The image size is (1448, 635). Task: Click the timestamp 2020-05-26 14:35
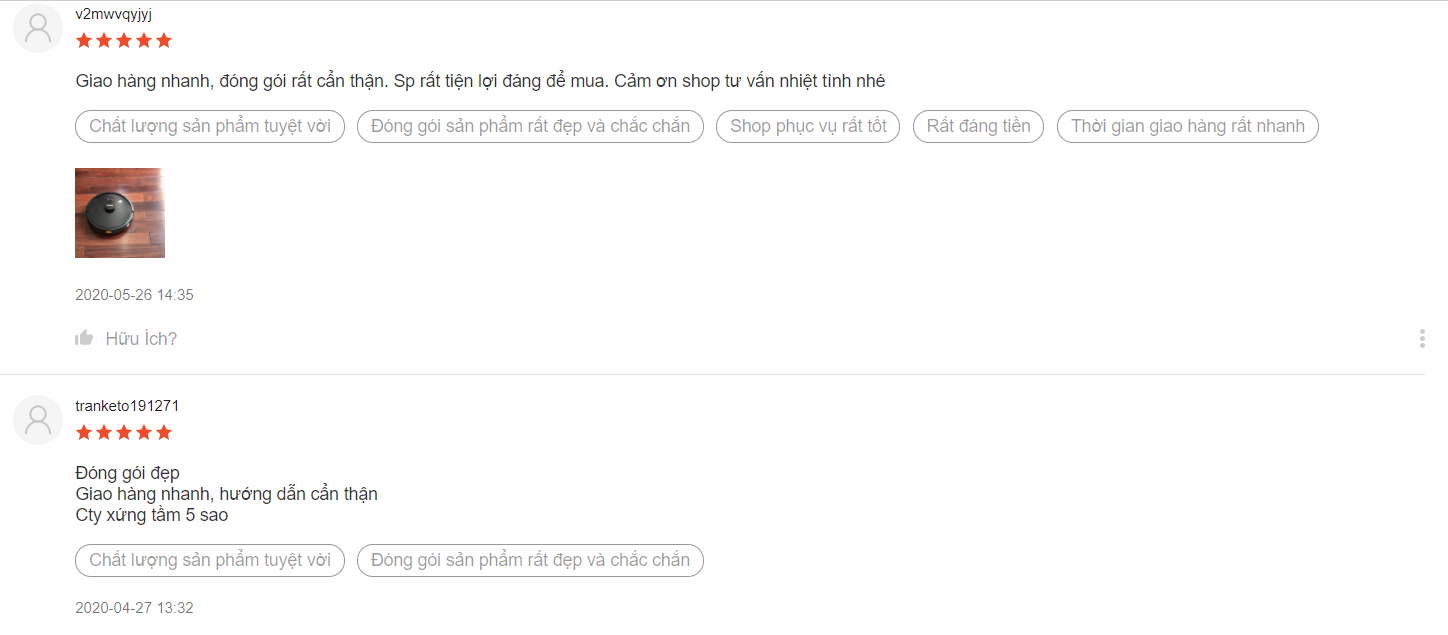134,294
